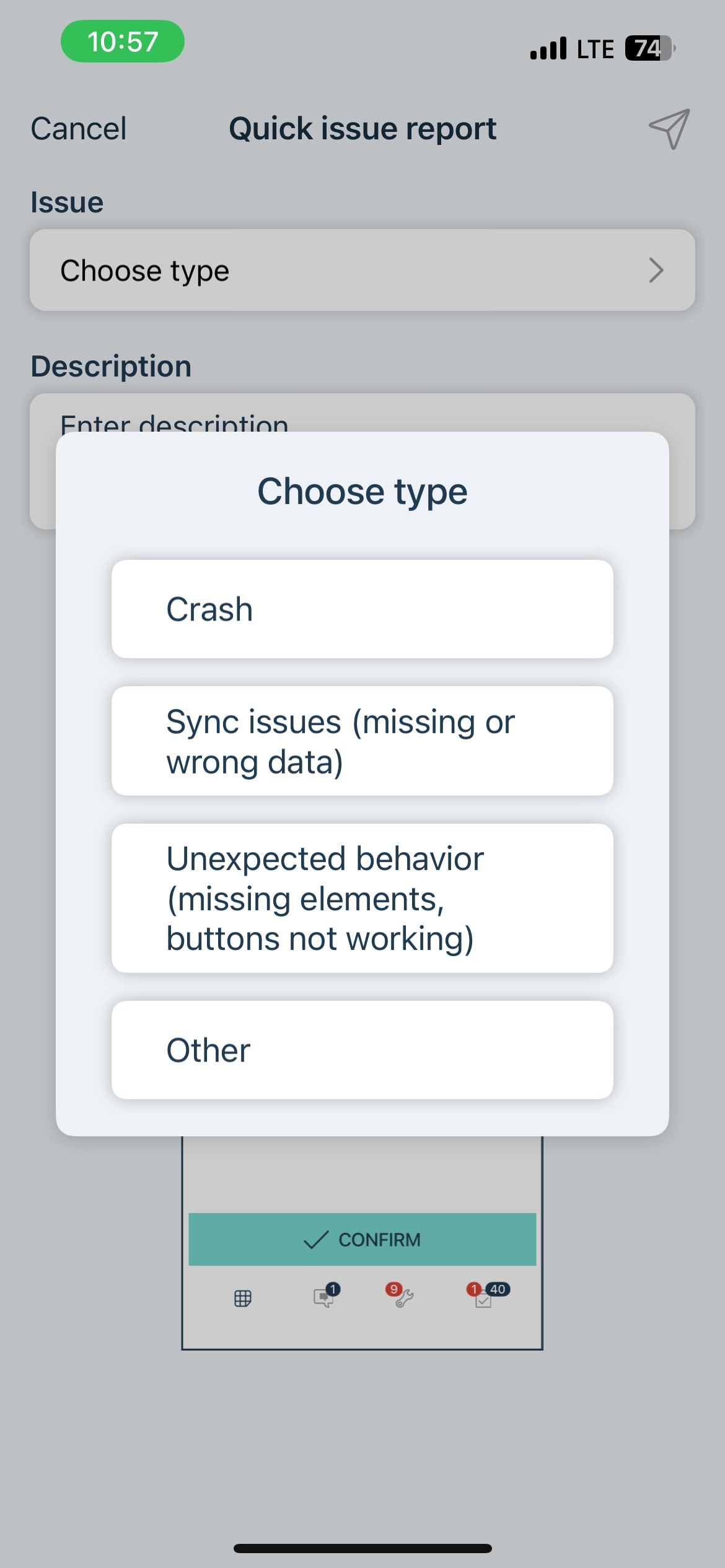Pick the Unexpected behavior option
Viewport: 725px width, 1568px height.
(362, 898)
